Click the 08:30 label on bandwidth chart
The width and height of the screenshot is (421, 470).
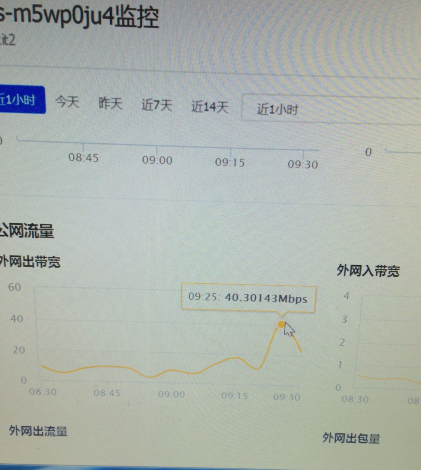(x=43, y=392)
